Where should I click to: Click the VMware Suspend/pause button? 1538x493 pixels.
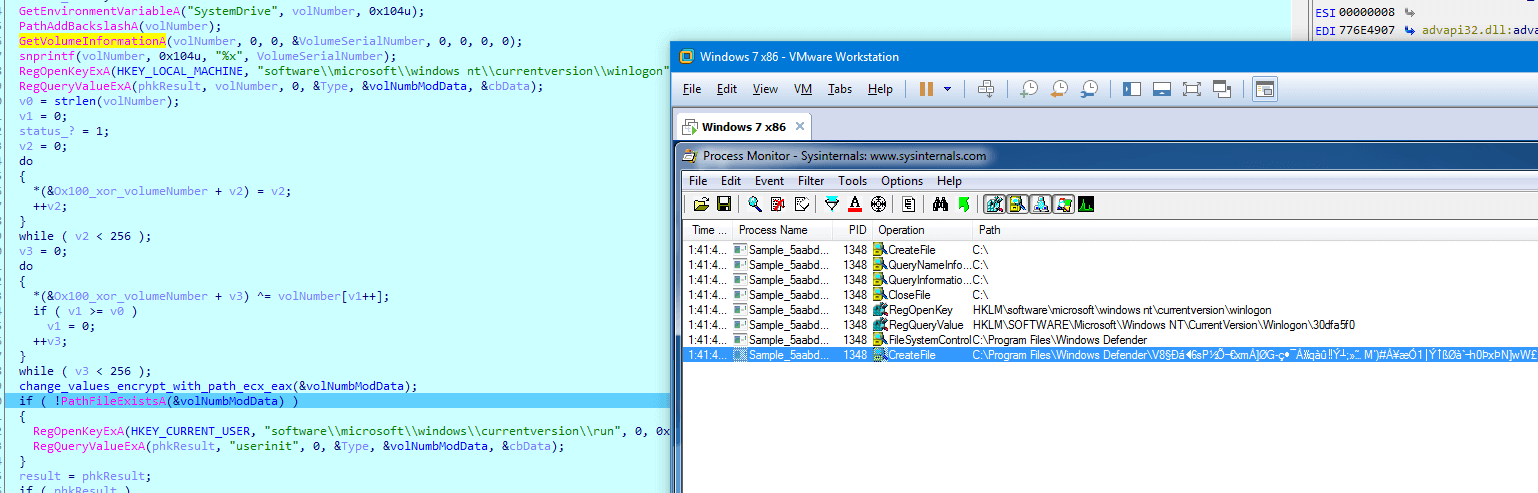[926, 89]
